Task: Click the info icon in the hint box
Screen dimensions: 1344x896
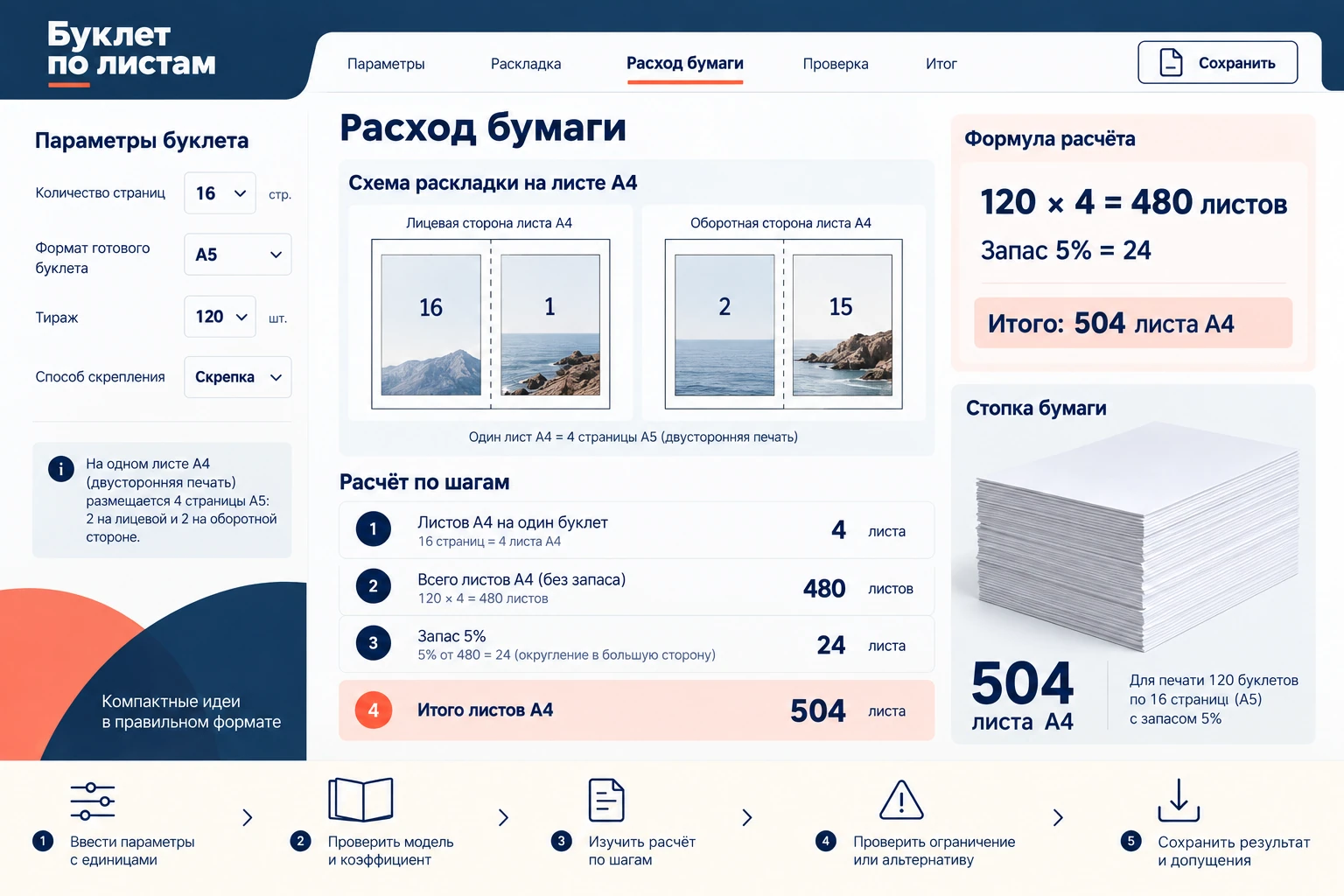Action: [x=60, y=469]
